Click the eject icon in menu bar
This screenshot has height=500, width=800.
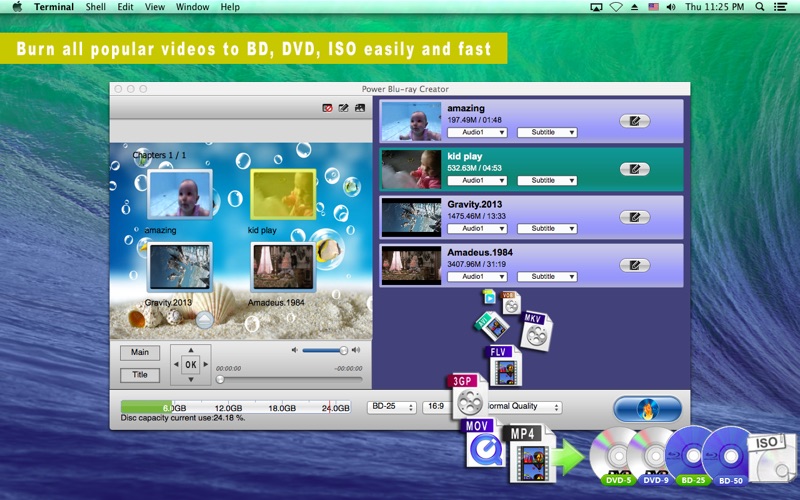coord(635,7)
